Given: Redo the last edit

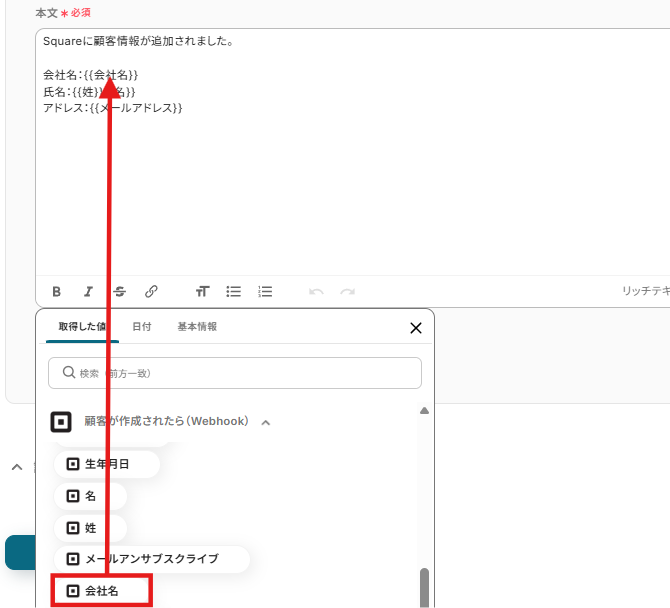Looking at the screenshot, I should pyautogui.click(x=347, y=292).
